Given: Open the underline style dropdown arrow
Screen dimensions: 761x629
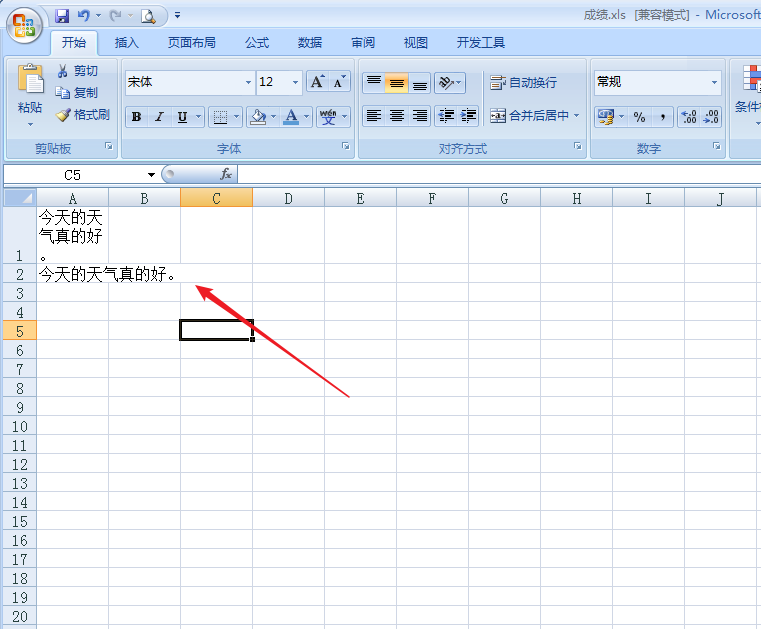Looking at the screenshot, I should click(198, 117).
